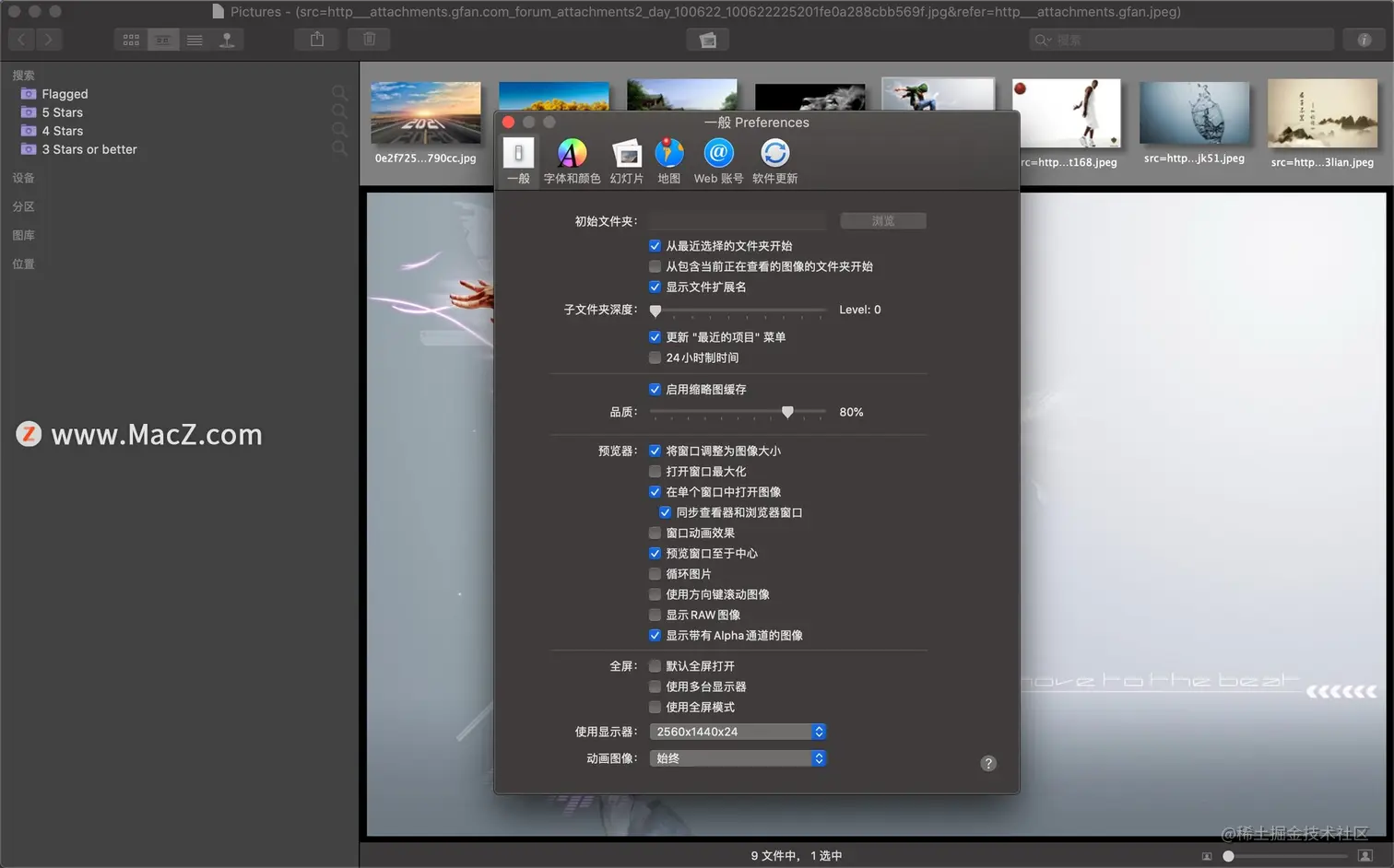
Task: Switch to icon grid view in toolbar
Action: coord(131,40)
